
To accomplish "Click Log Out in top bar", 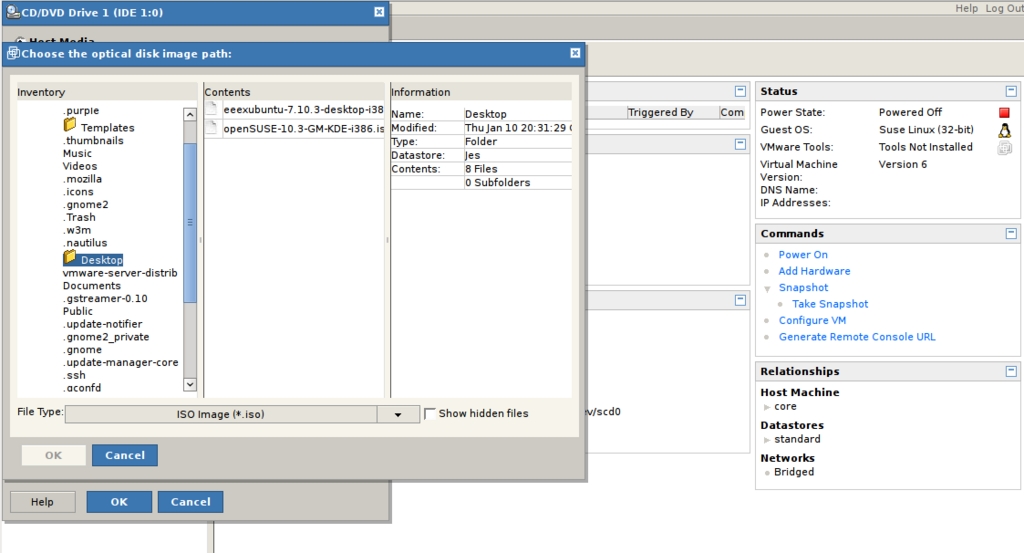I will coord(1003,8).
